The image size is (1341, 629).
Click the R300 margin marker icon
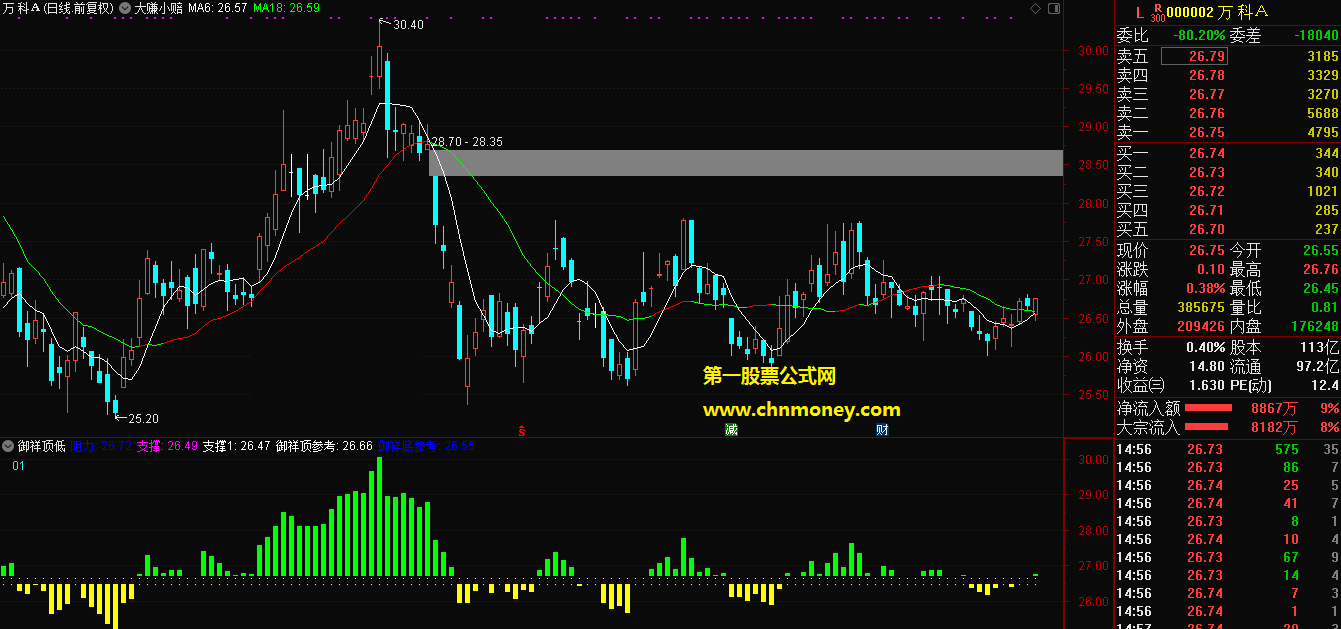point(1158,12)
